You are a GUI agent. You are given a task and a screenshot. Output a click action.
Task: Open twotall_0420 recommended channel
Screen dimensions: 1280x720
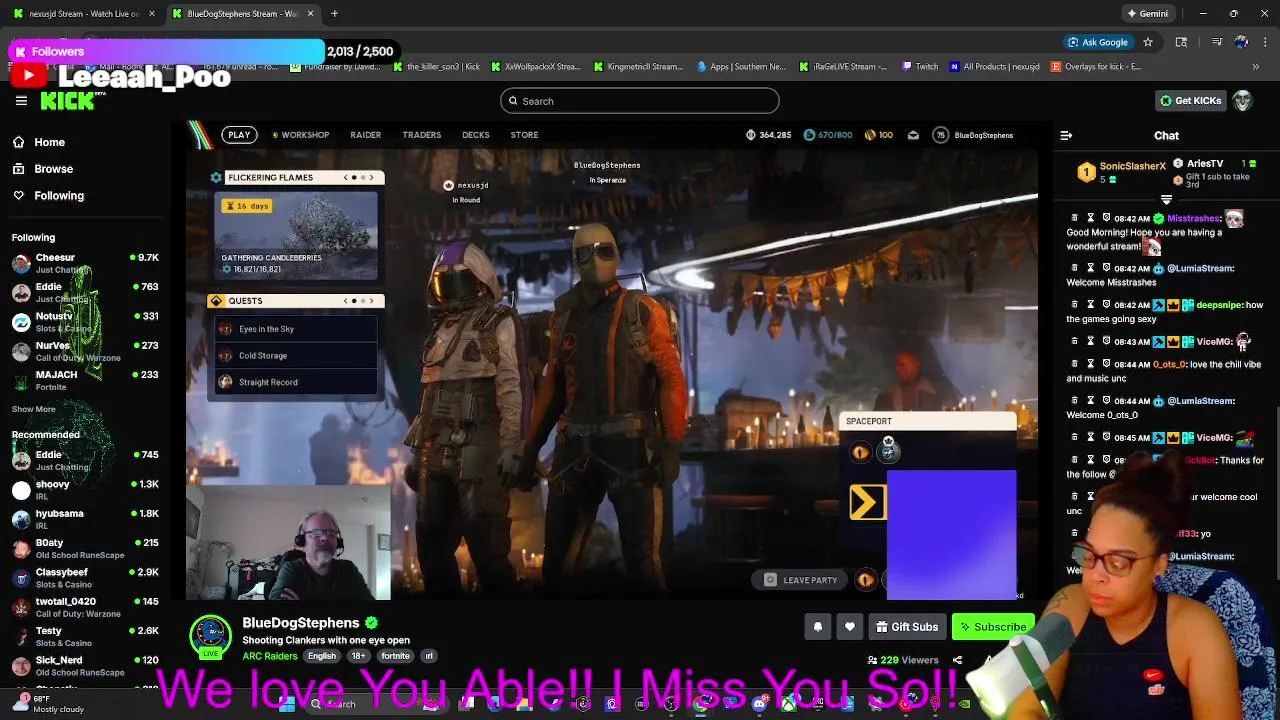(85, 607)
